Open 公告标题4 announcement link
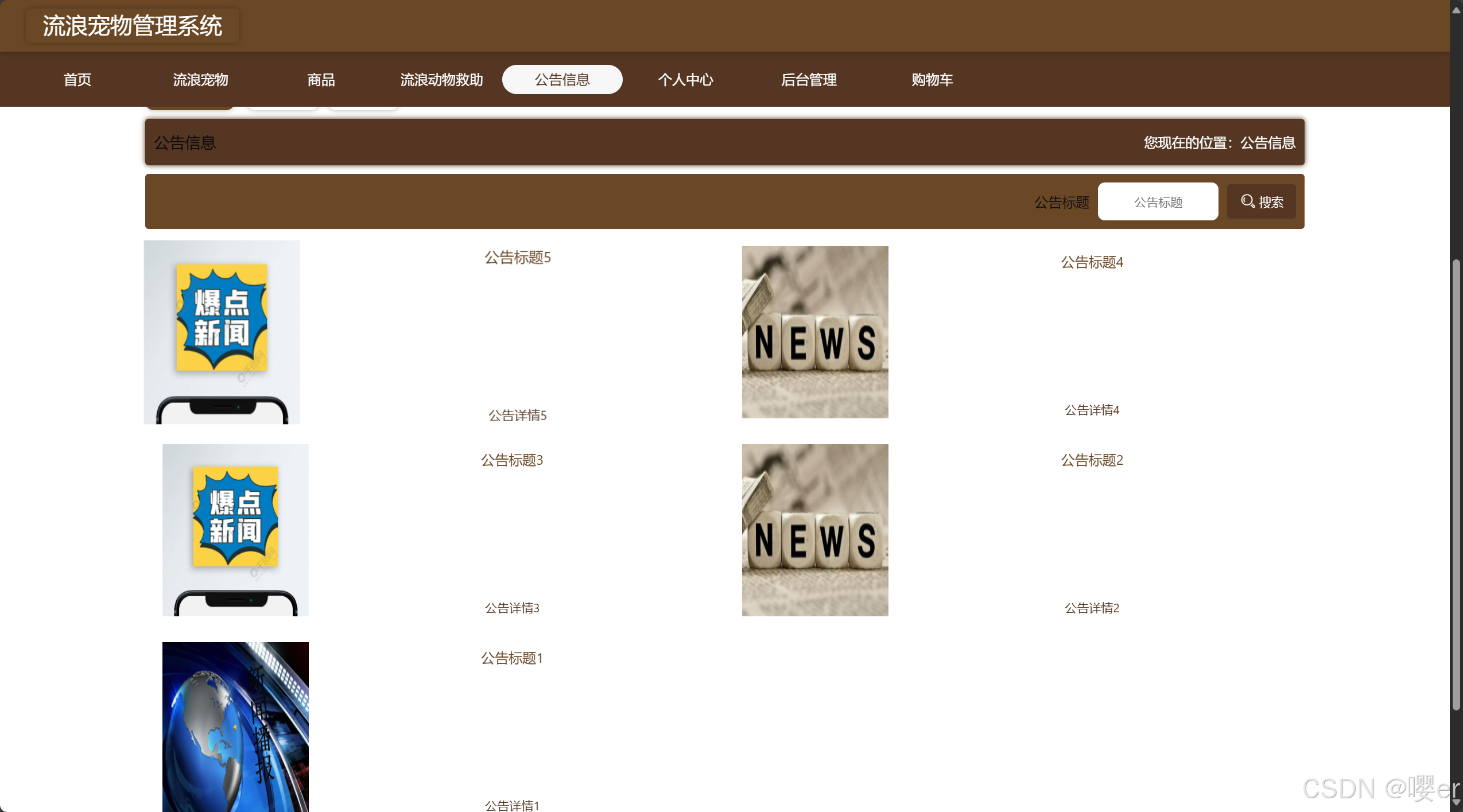Image resolution: width=1463 pixels, height=812 pixels. [x=1092, y=262]
